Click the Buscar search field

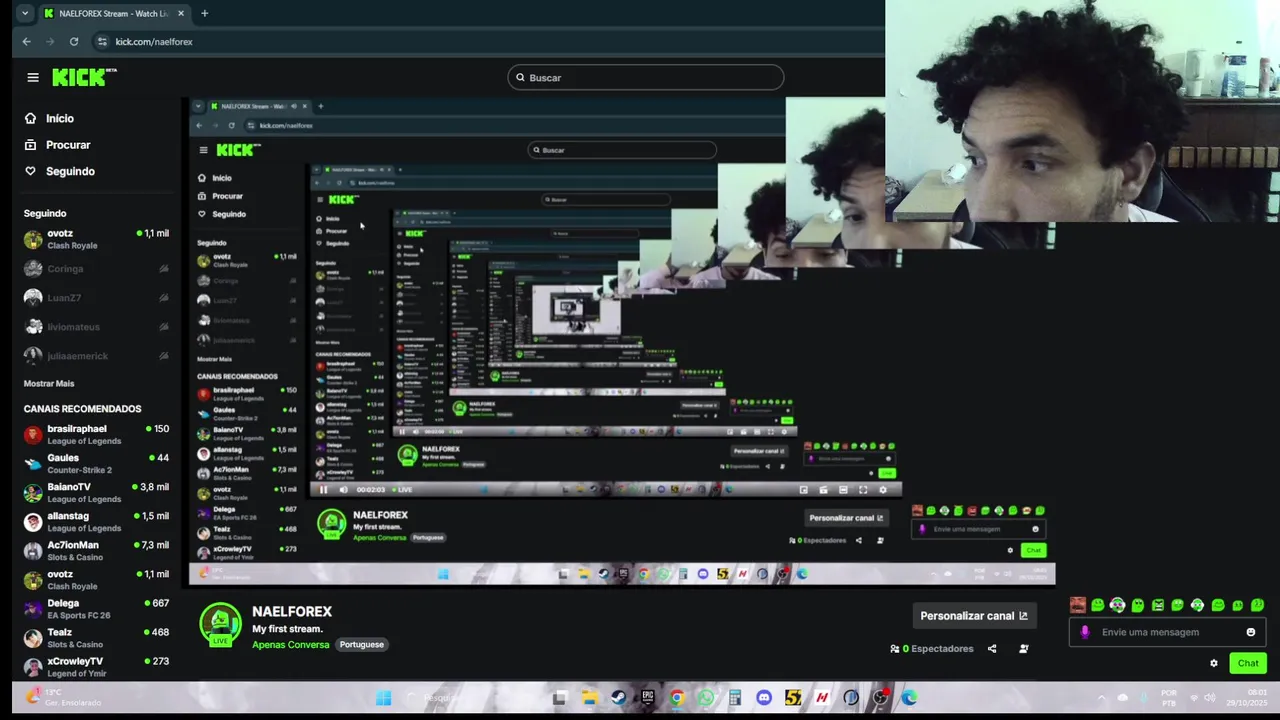pyautogui.click(x=646, y=77)
